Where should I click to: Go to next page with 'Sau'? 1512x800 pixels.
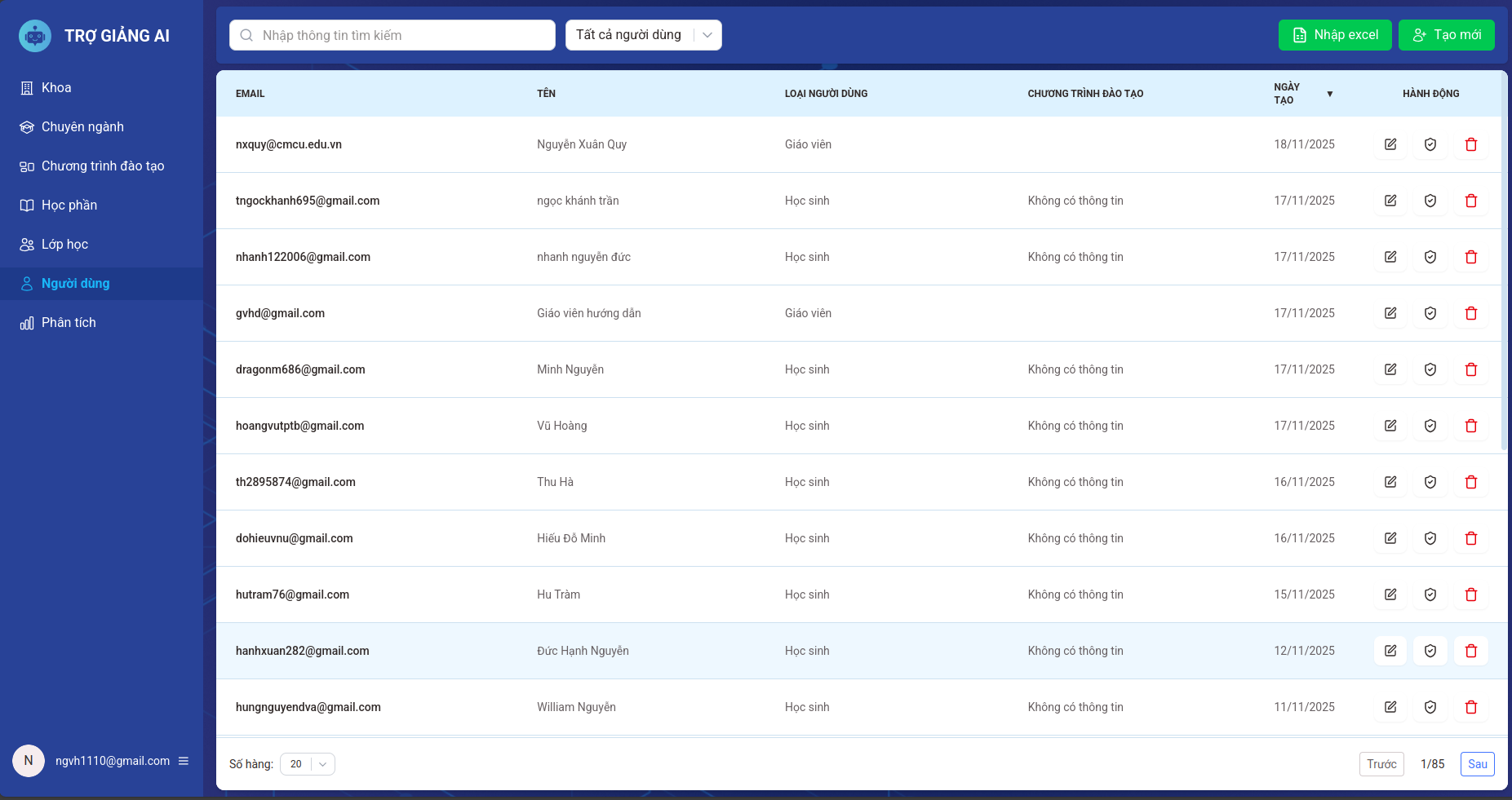[x=1477, y=764]
